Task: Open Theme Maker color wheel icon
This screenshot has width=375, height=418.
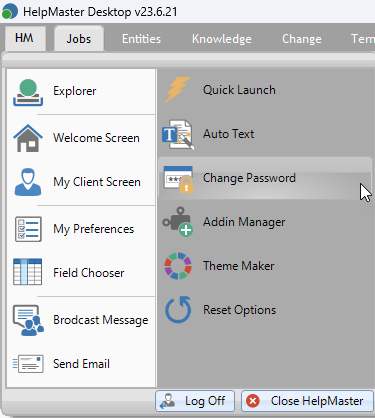Action: click(x=178, y=266)
